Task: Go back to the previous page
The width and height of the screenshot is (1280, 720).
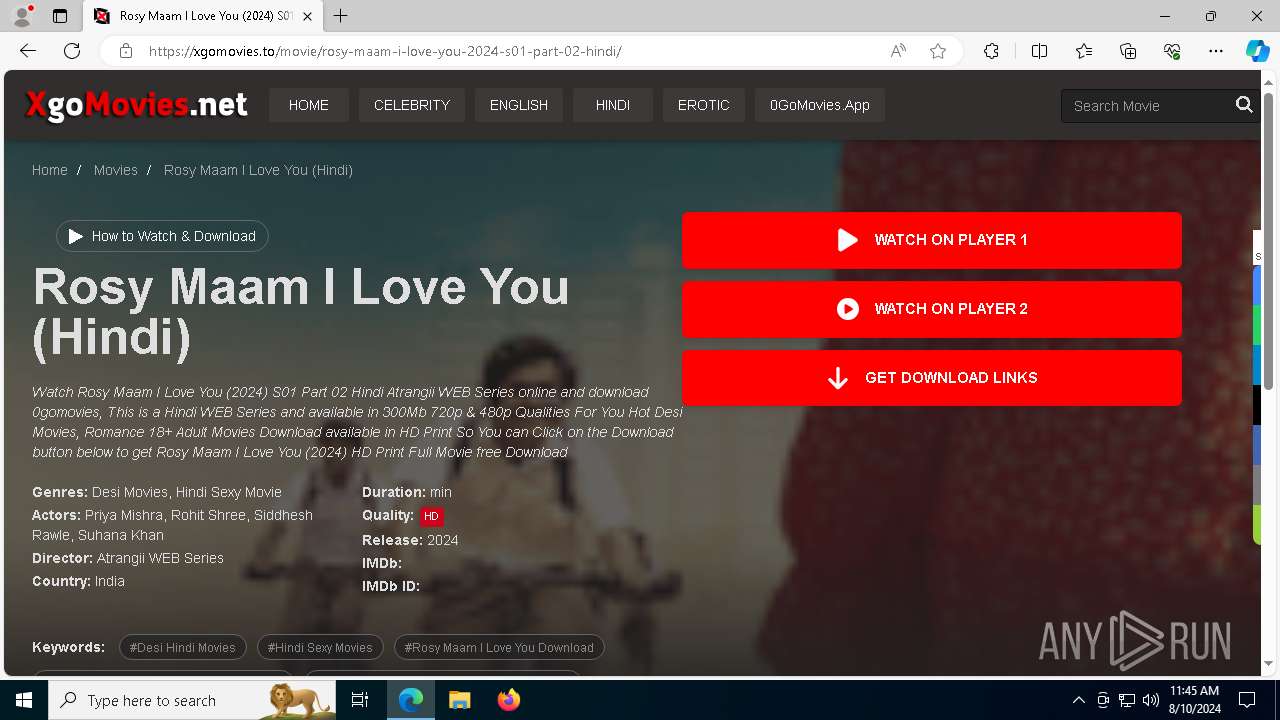Action: 28,51
